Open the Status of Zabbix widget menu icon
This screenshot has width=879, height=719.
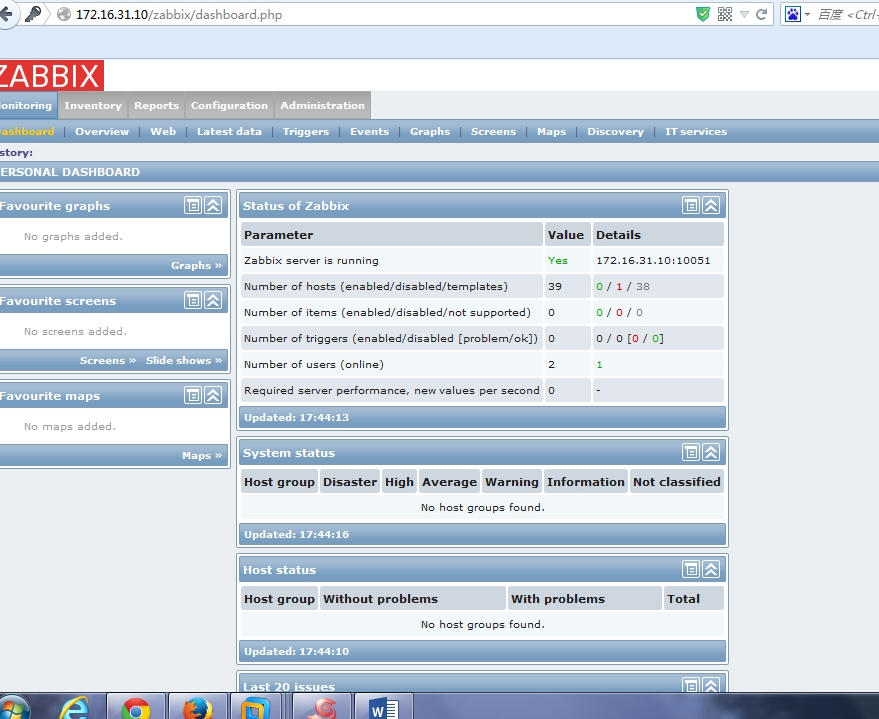point(691,206)
